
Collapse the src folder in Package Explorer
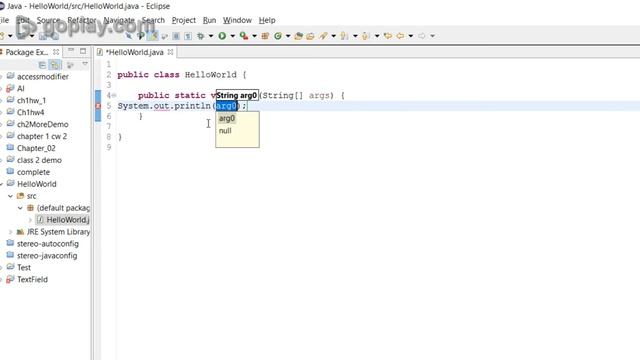click(11, 196)
